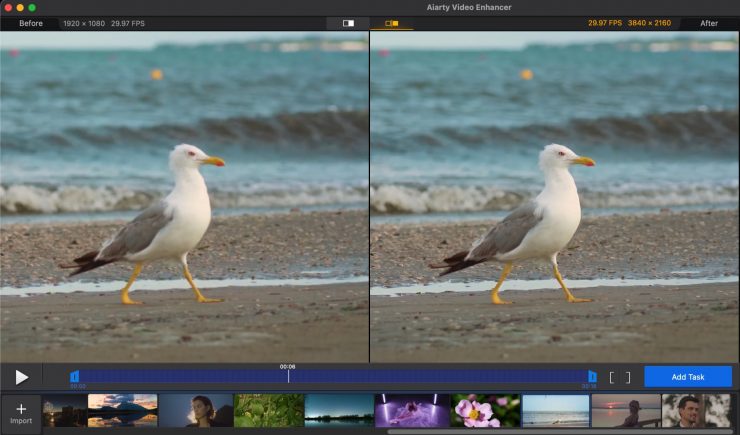Import a new video file
This screenshot has width=740, height=435.
point(21,413)
